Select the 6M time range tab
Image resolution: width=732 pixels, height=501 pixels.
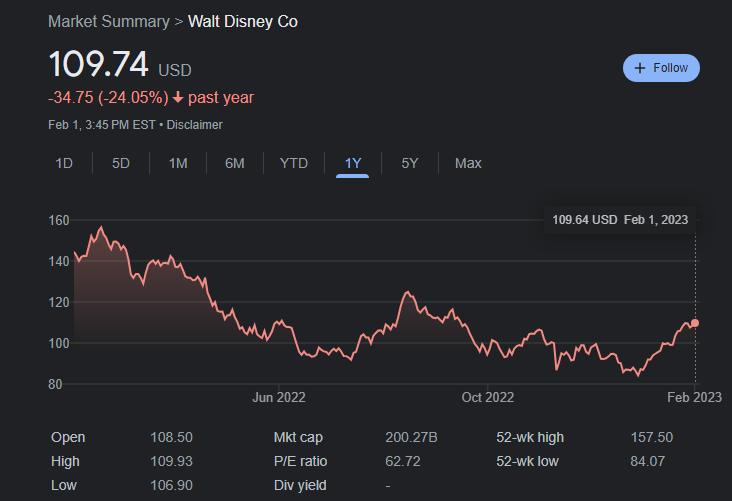tap(235, 163)
